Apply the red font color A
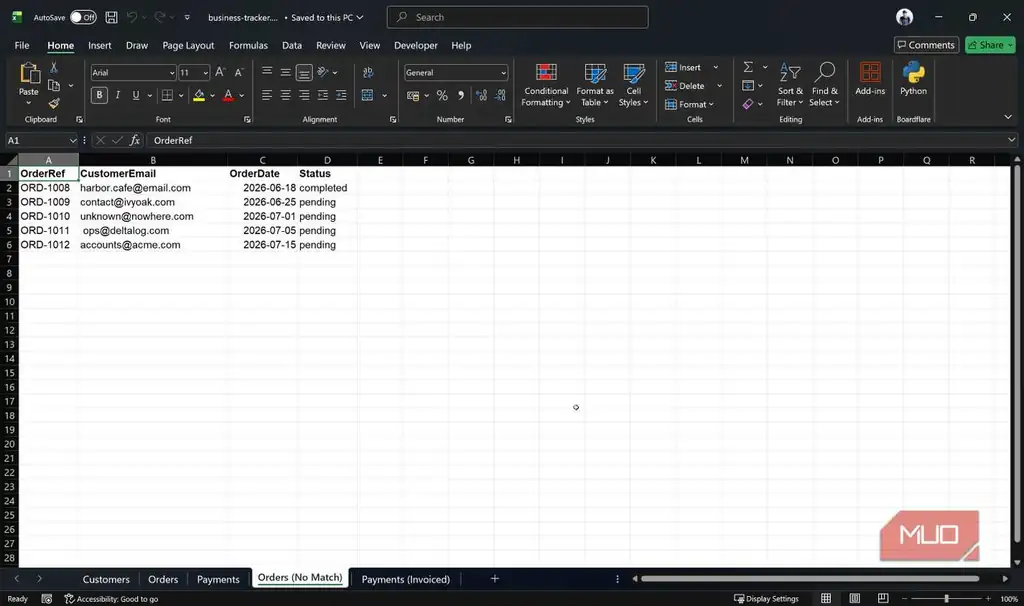 (228, 95)
